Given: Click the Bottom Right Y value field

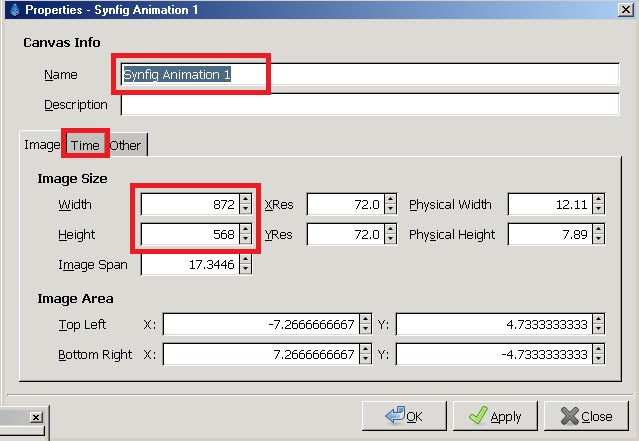Looking at the screenshot, I should click(494, 354).
